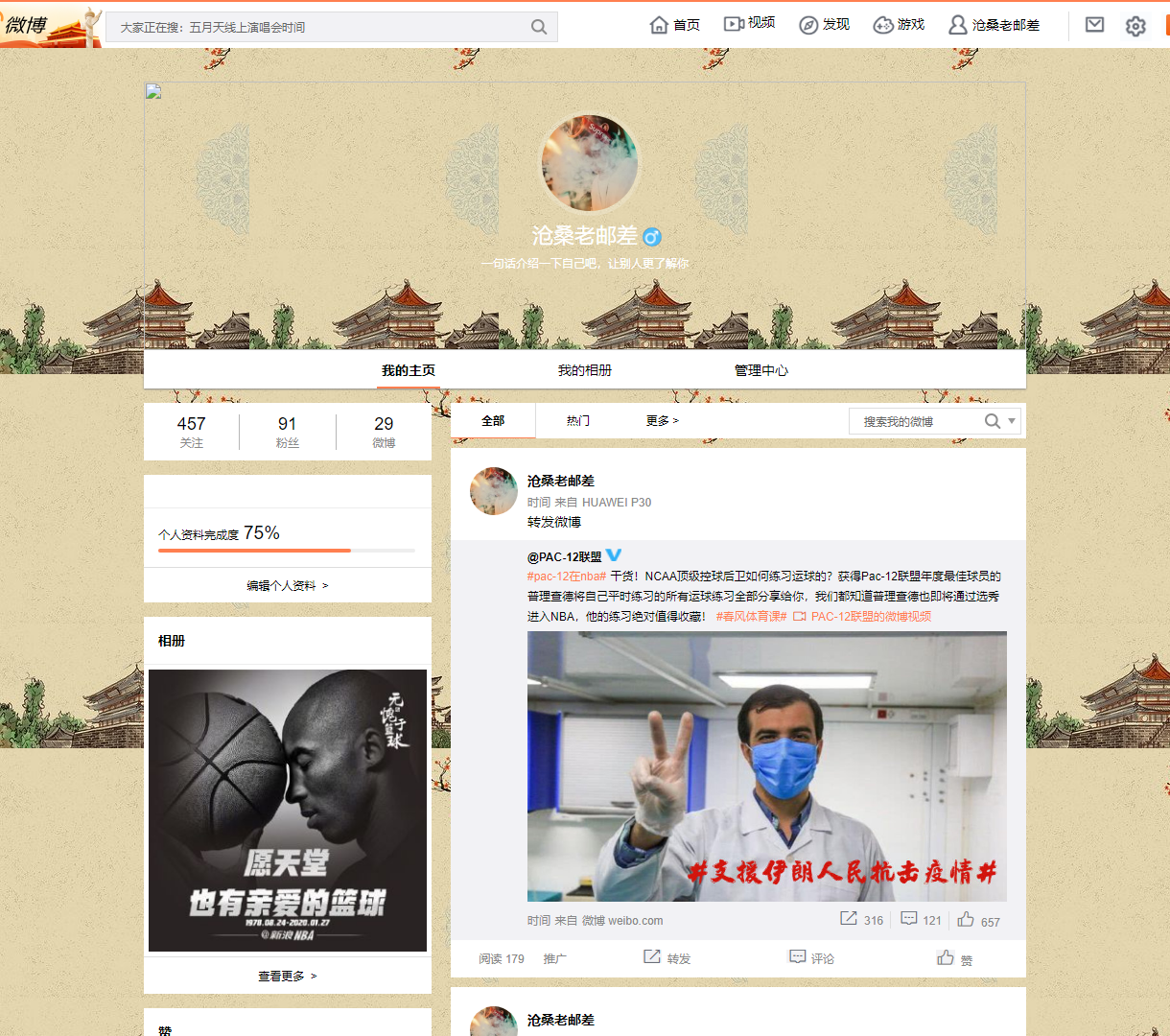
Task: Expand the 更多 filter menu
Action: click(662, 421)
